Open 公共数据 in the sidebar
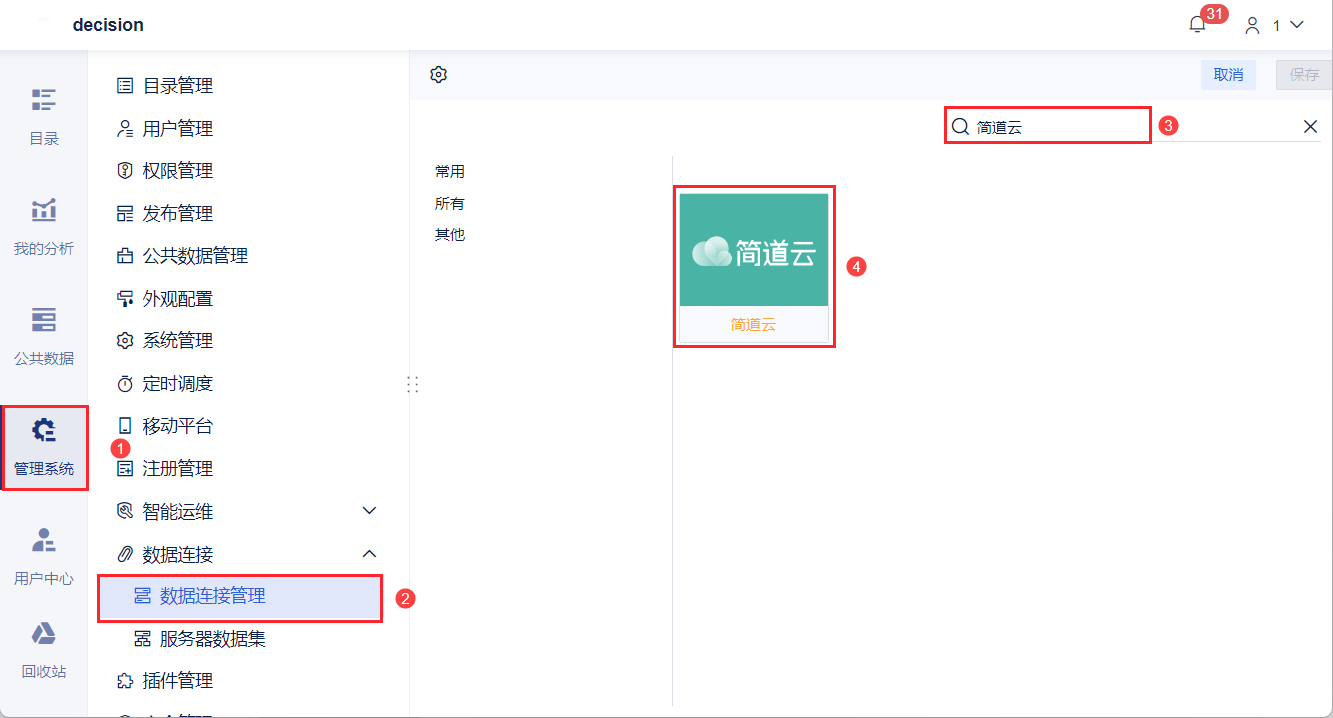1333x718 pixels. [44, 337]
